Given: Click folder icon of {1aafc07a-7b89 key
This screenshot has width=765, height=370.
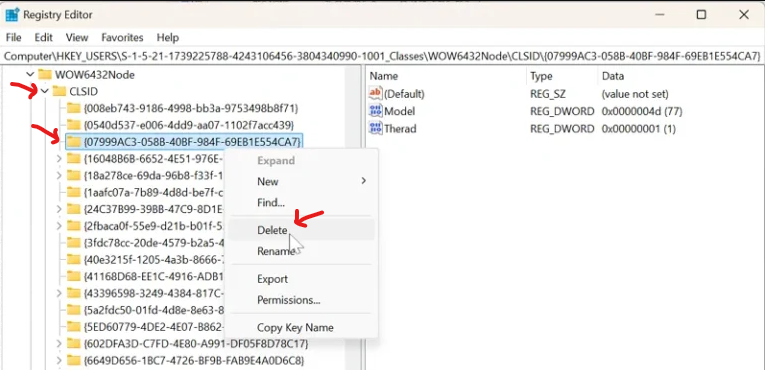Looking at the screenshot, I should tap(73, 192).
